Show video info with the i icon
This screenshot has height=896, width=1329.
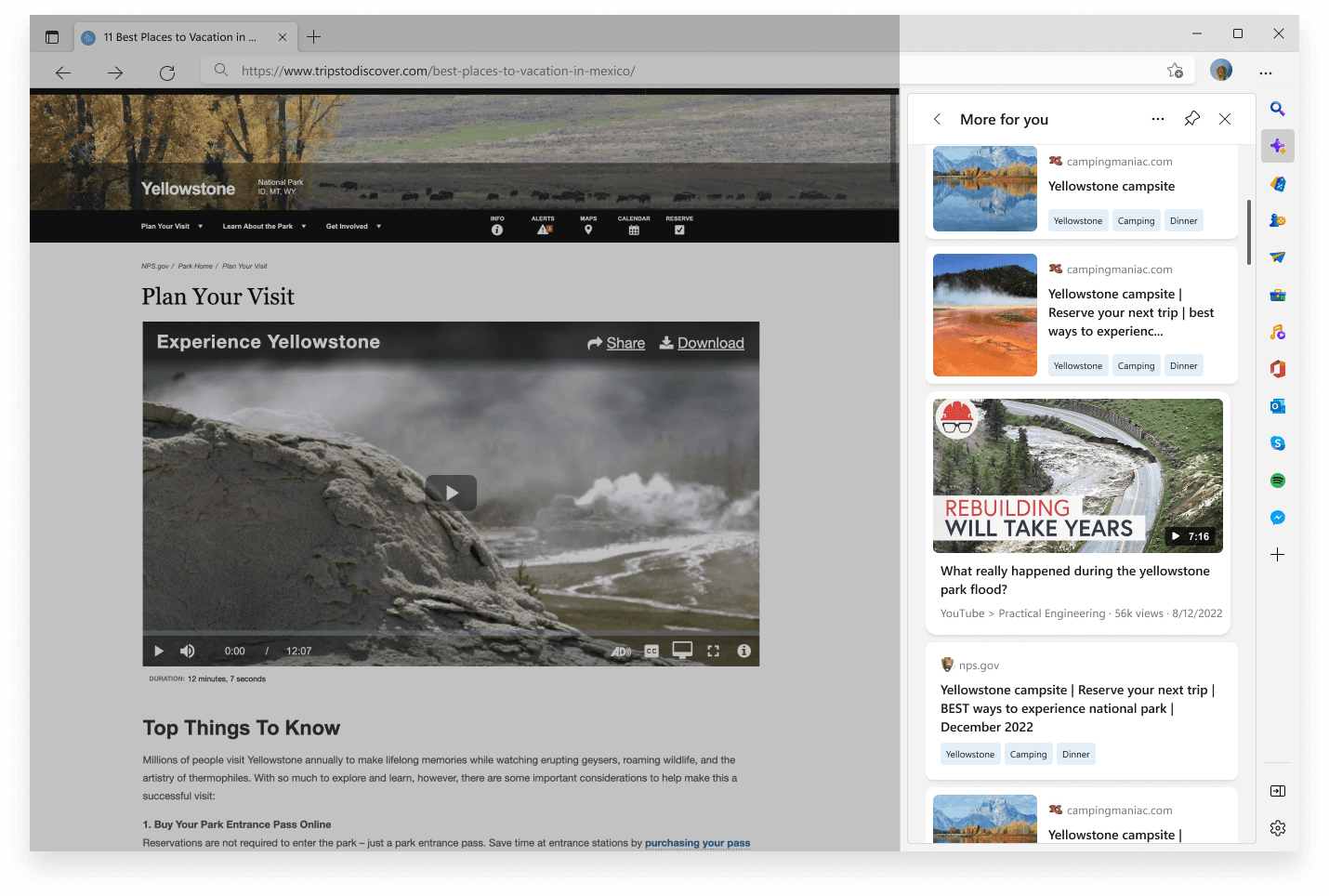[743, 651]
